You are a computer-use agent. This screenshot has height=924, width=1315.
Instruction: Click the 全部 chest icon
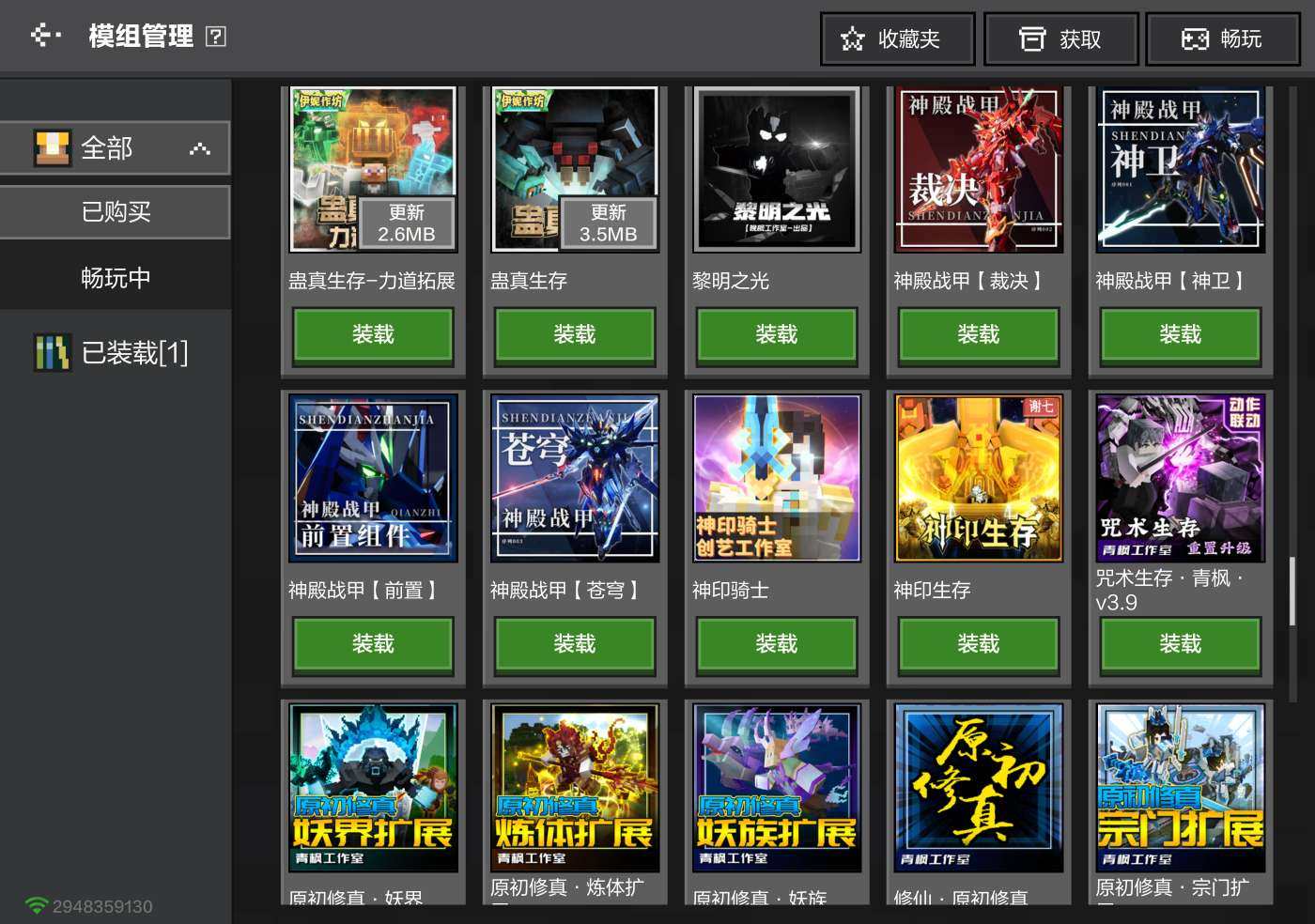(53, 148)
